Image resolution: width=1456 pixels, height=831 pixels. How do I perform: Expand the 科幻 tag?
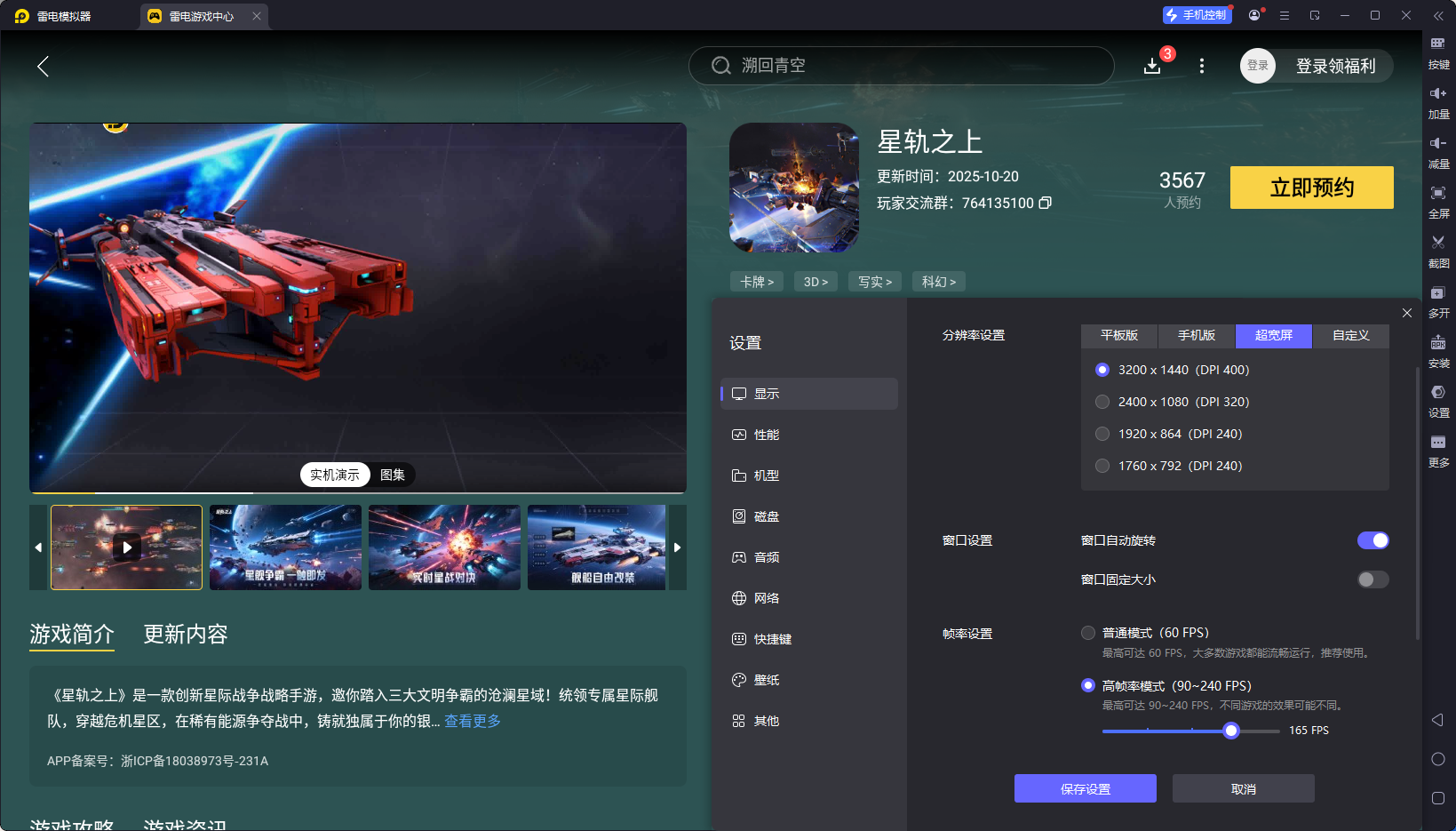[x=939, y=282]
